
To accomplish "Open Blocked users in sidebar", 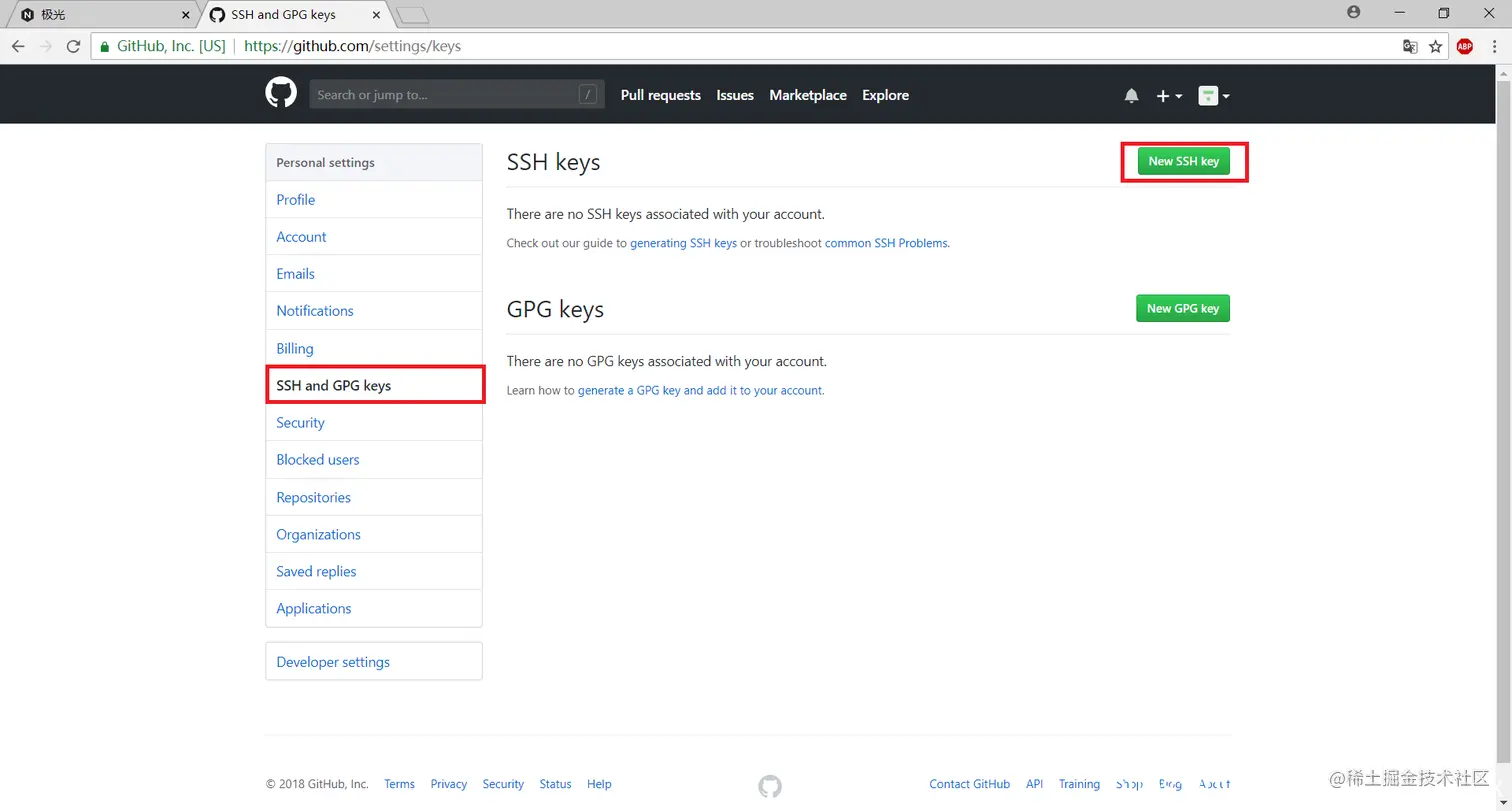I will pyautogui.click(x=374, y=460).
